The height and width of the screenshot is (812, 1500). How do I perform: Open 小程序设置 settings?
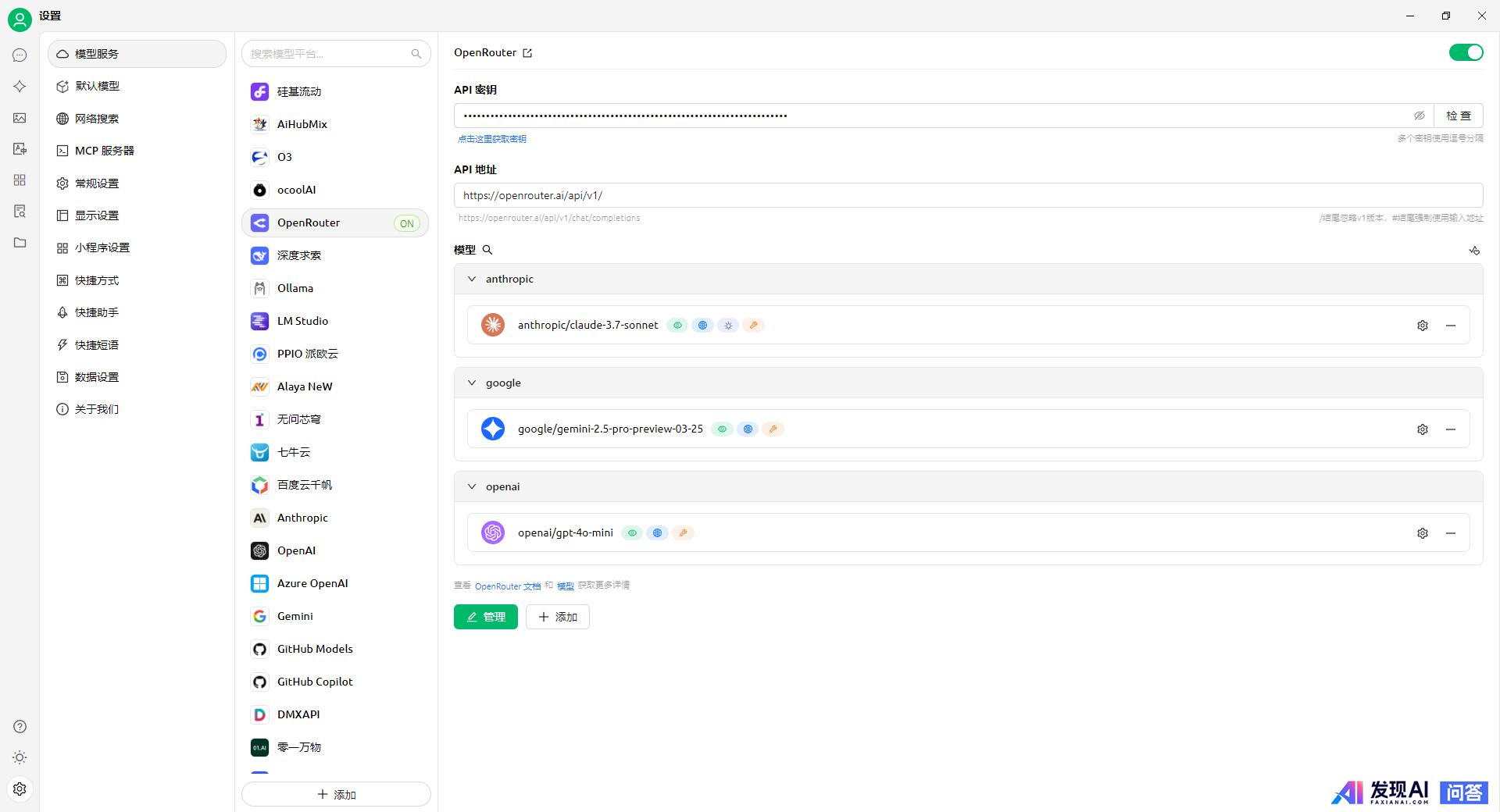137,248
